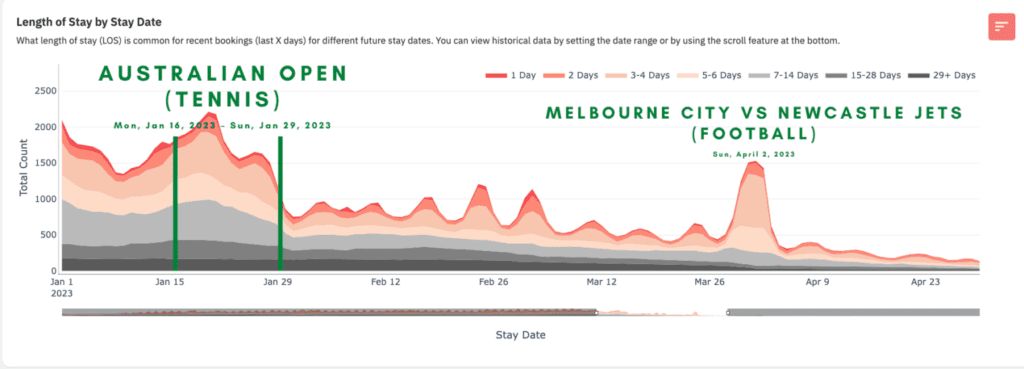Viewport: 1024px width, 369px height.
Task: Click the Stay Date axis title
Action: coord(520,335)
